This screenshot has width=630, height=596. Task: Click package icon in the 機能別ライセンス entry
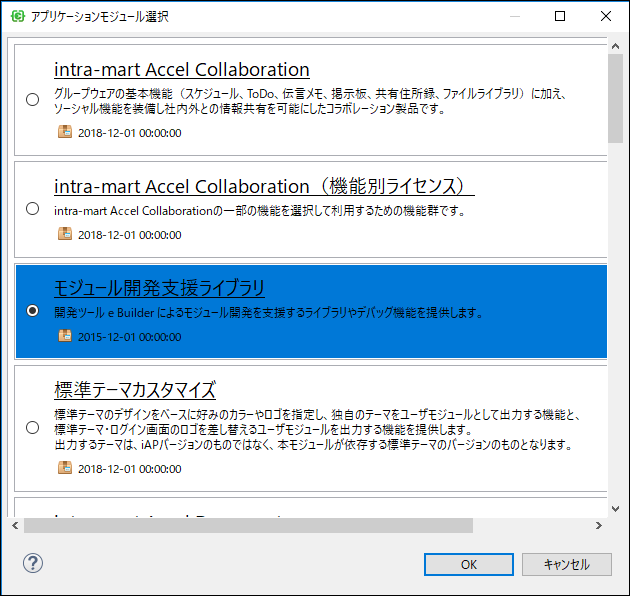click(65, 235)
